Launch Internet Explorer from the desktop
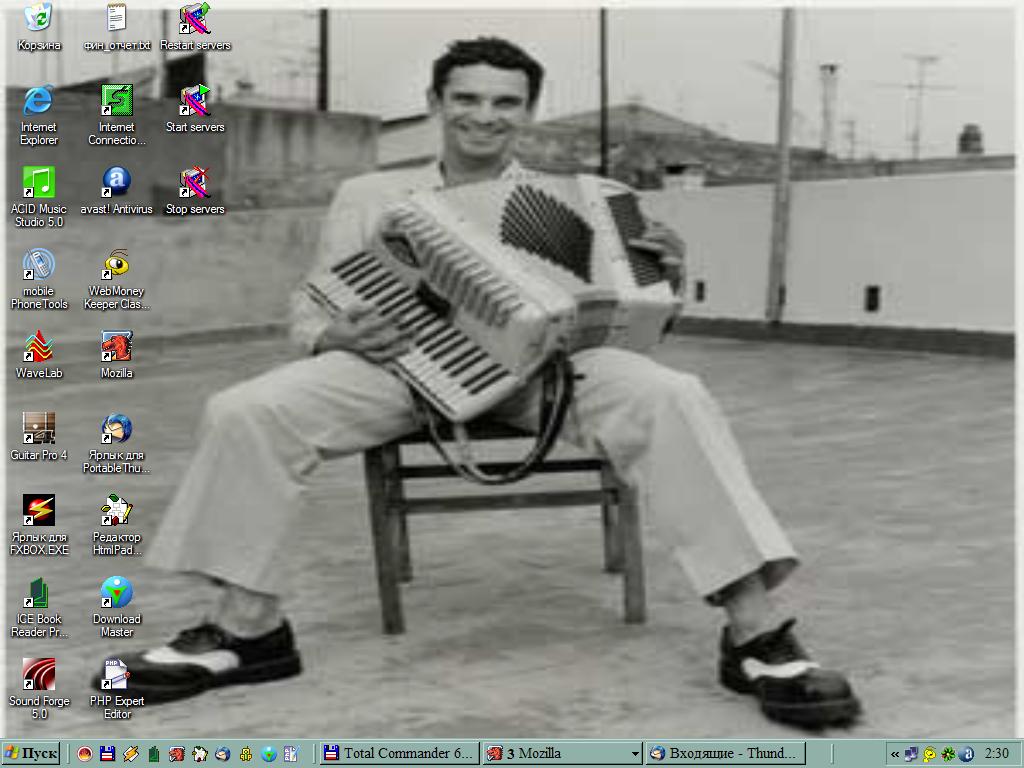This screenshot has width=1024, height=768. pos(38,101)
